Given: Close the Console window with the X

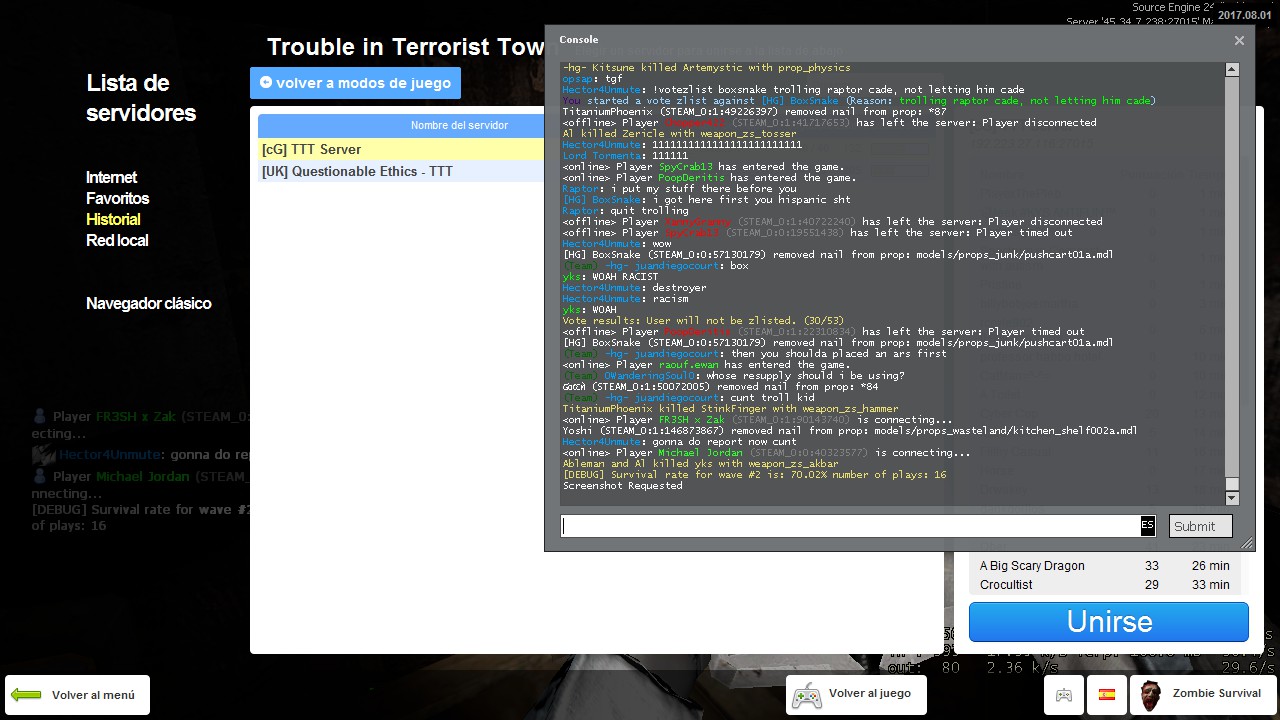Looking at the screenshot, I should click(1239, 41).
